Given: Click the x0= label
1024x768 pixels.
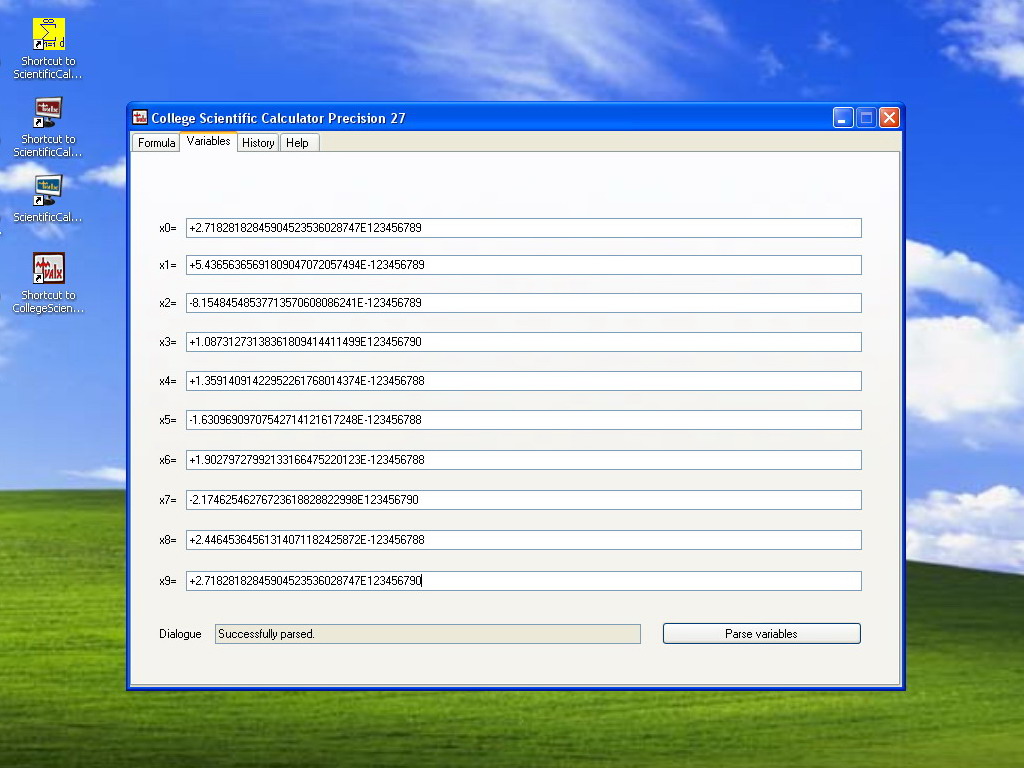Looking at the screenshot, I should (168, 228).
